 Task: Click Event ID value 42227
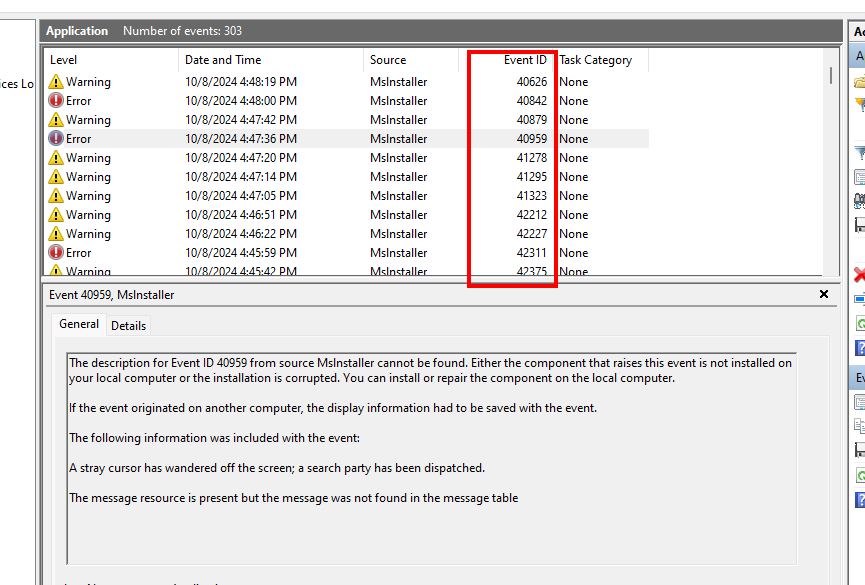click(x=532, y=234)
